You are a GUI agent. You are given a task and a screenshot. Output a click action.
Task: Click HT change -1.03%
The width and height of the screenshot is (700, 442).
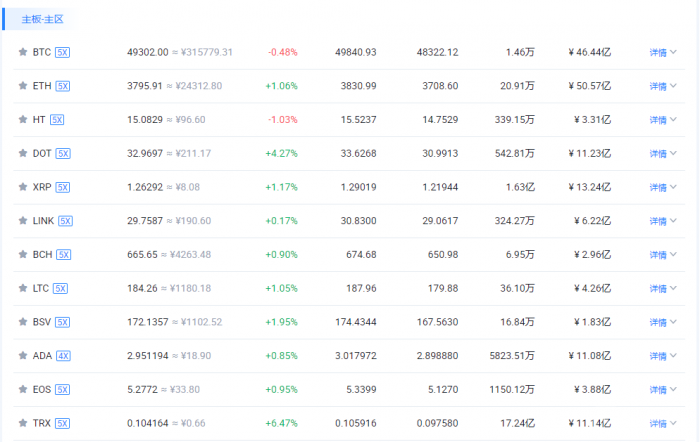pyautogui.click(x=283, y=120)
